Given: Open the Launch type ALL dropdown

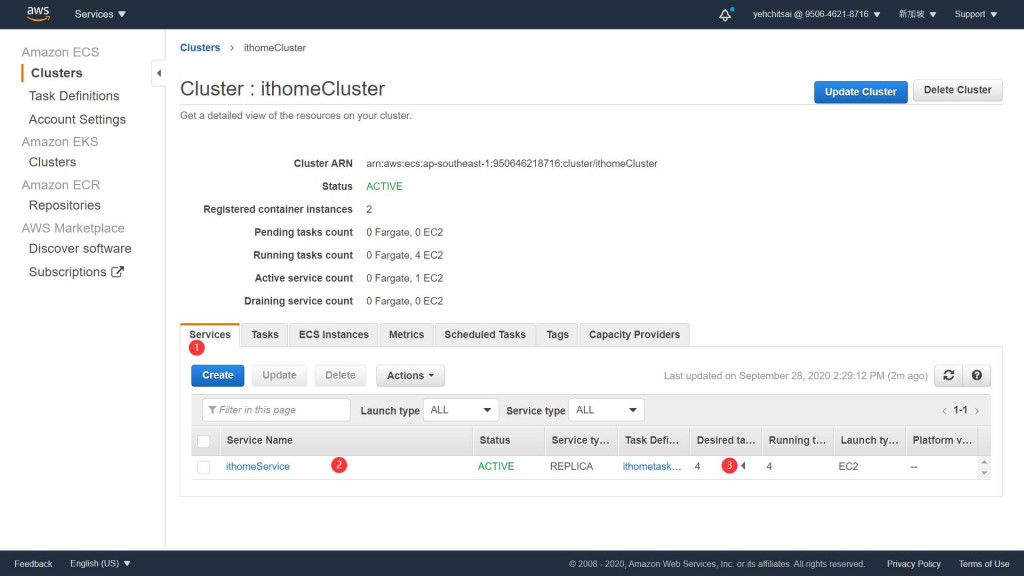Looking at the screenshot, I should point(460,410).
